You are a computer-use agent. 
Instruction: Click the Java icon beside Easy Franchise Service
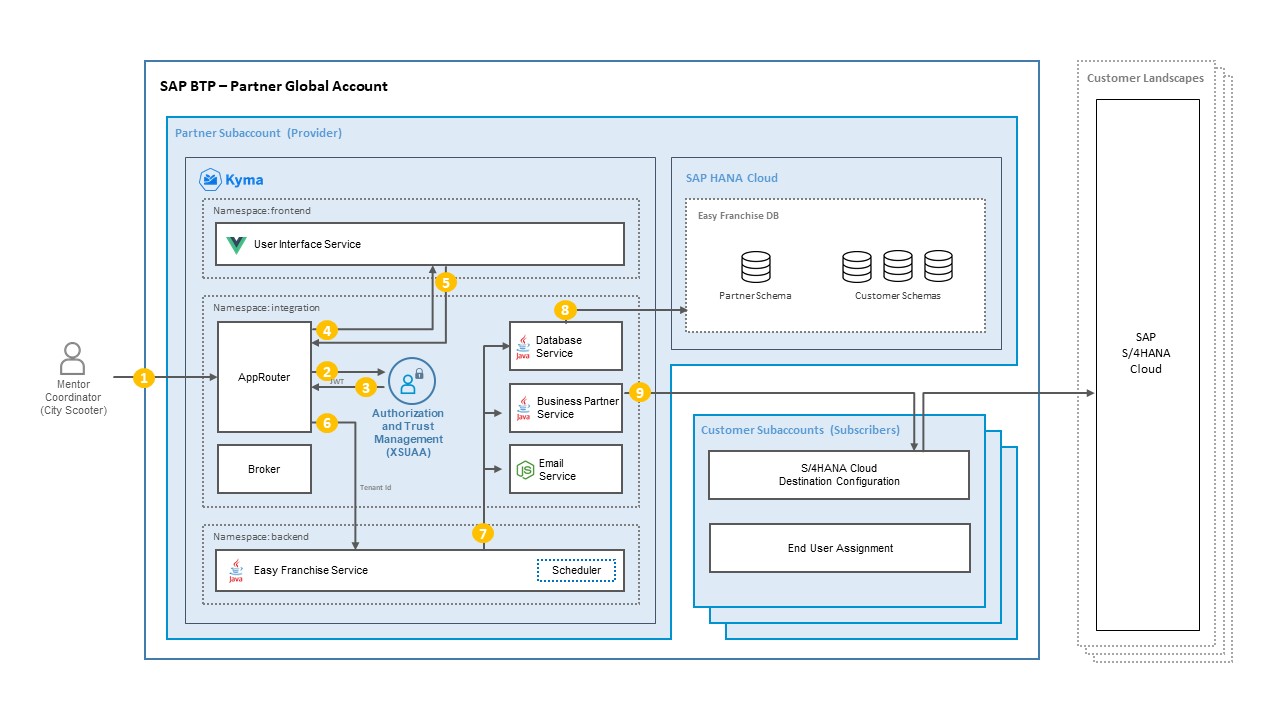(236, 571)
